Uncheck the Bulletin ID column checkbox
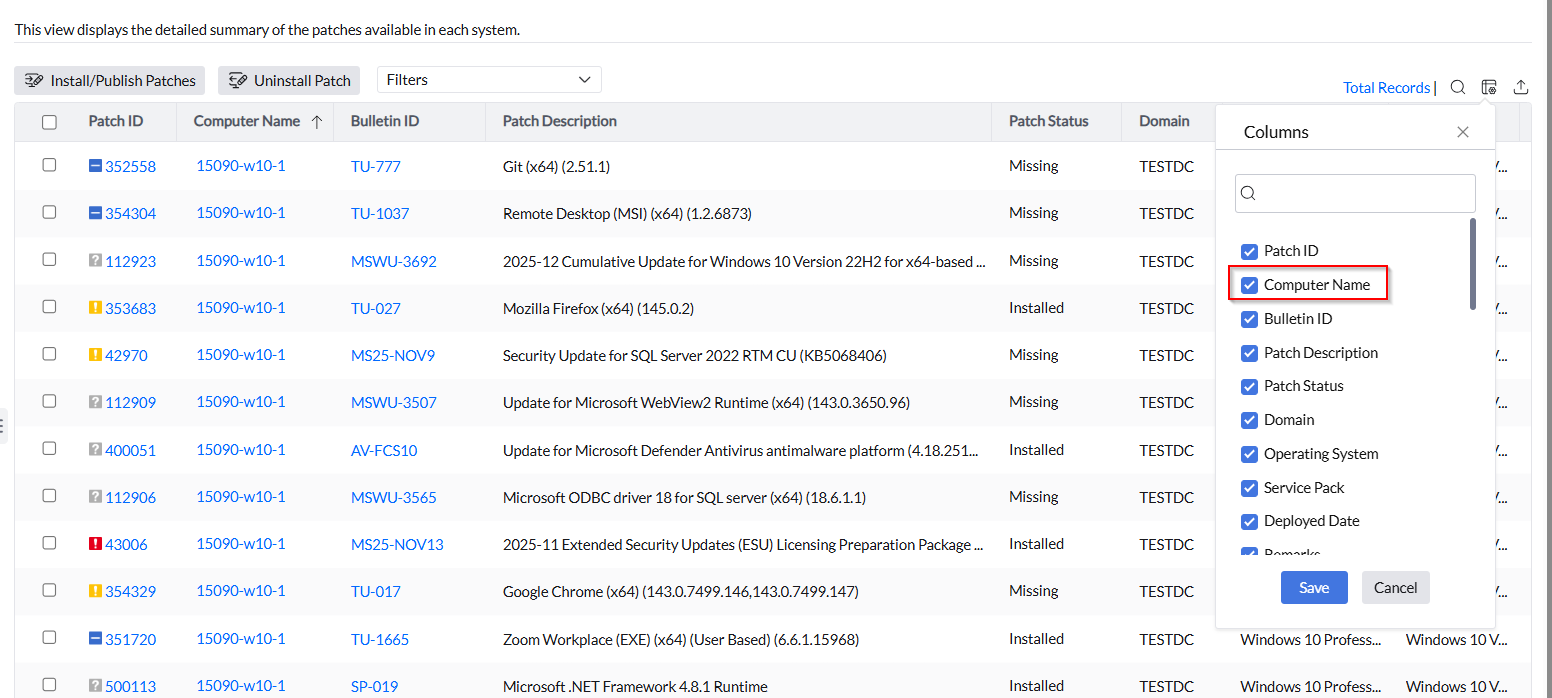1552x698 pixels. coord(1249,319)
